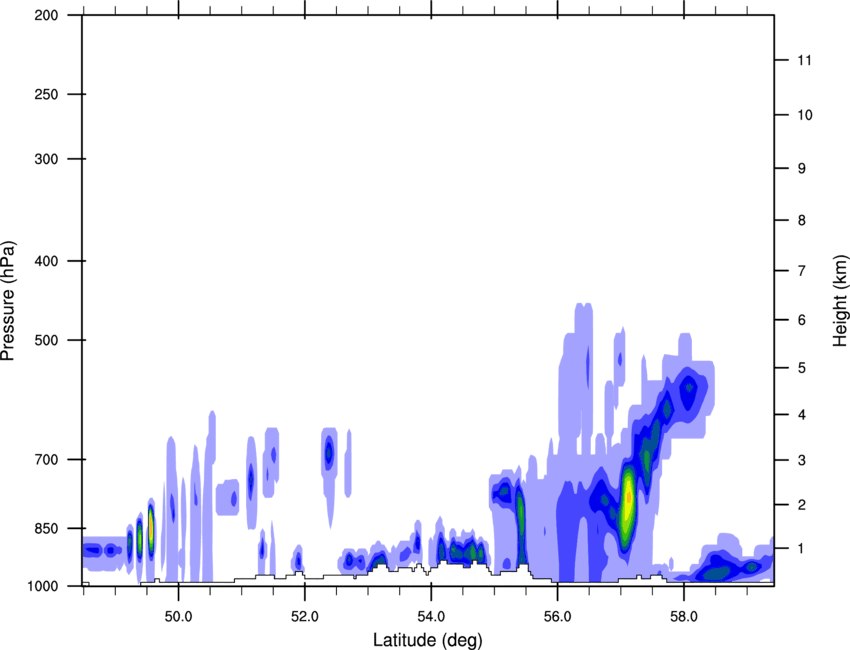850x650 pixels.
Task: Click pressure tick label 500
Action: click(x=46, y=340)
